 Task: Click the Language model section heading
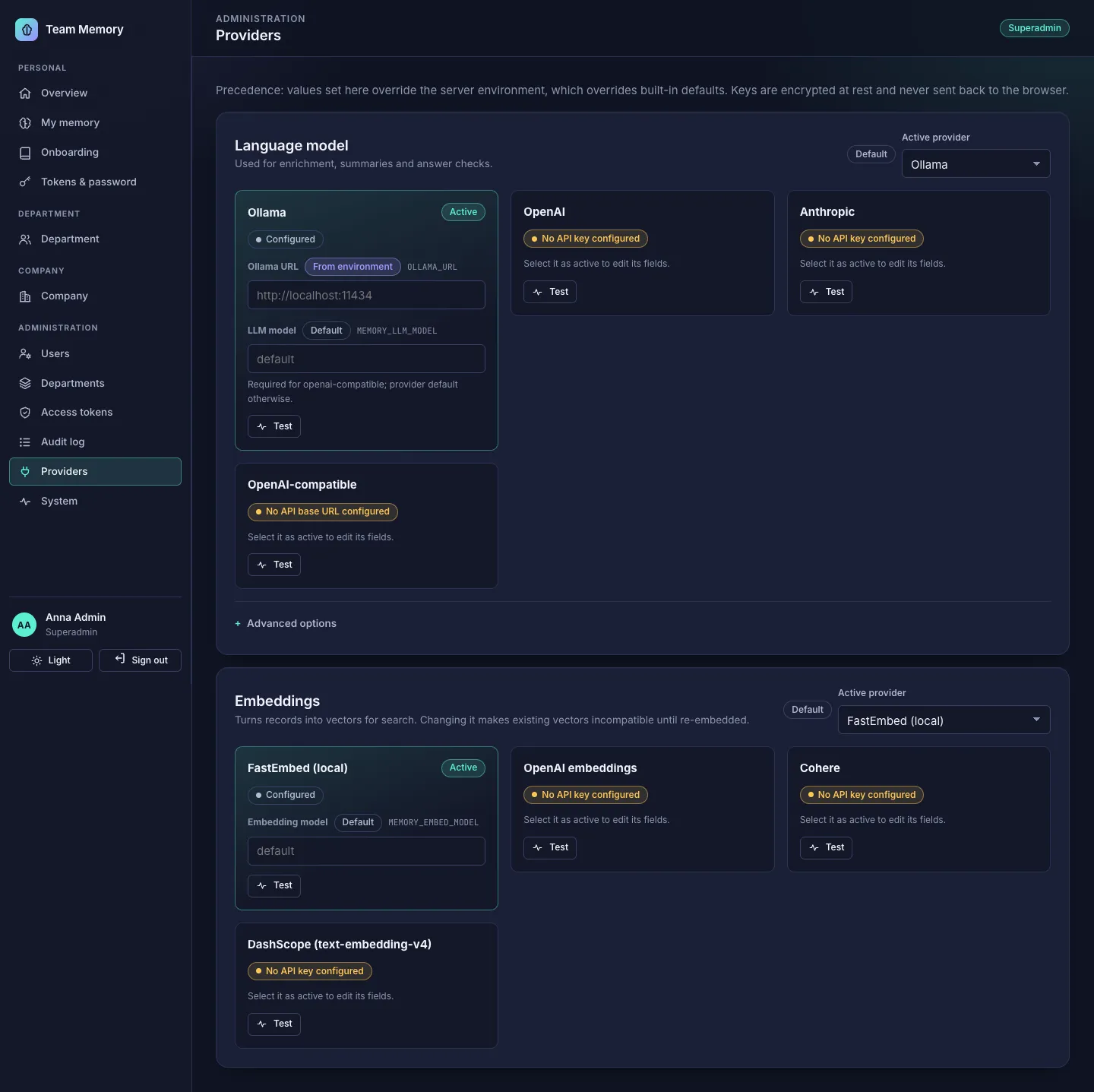(x=292, y=145)
